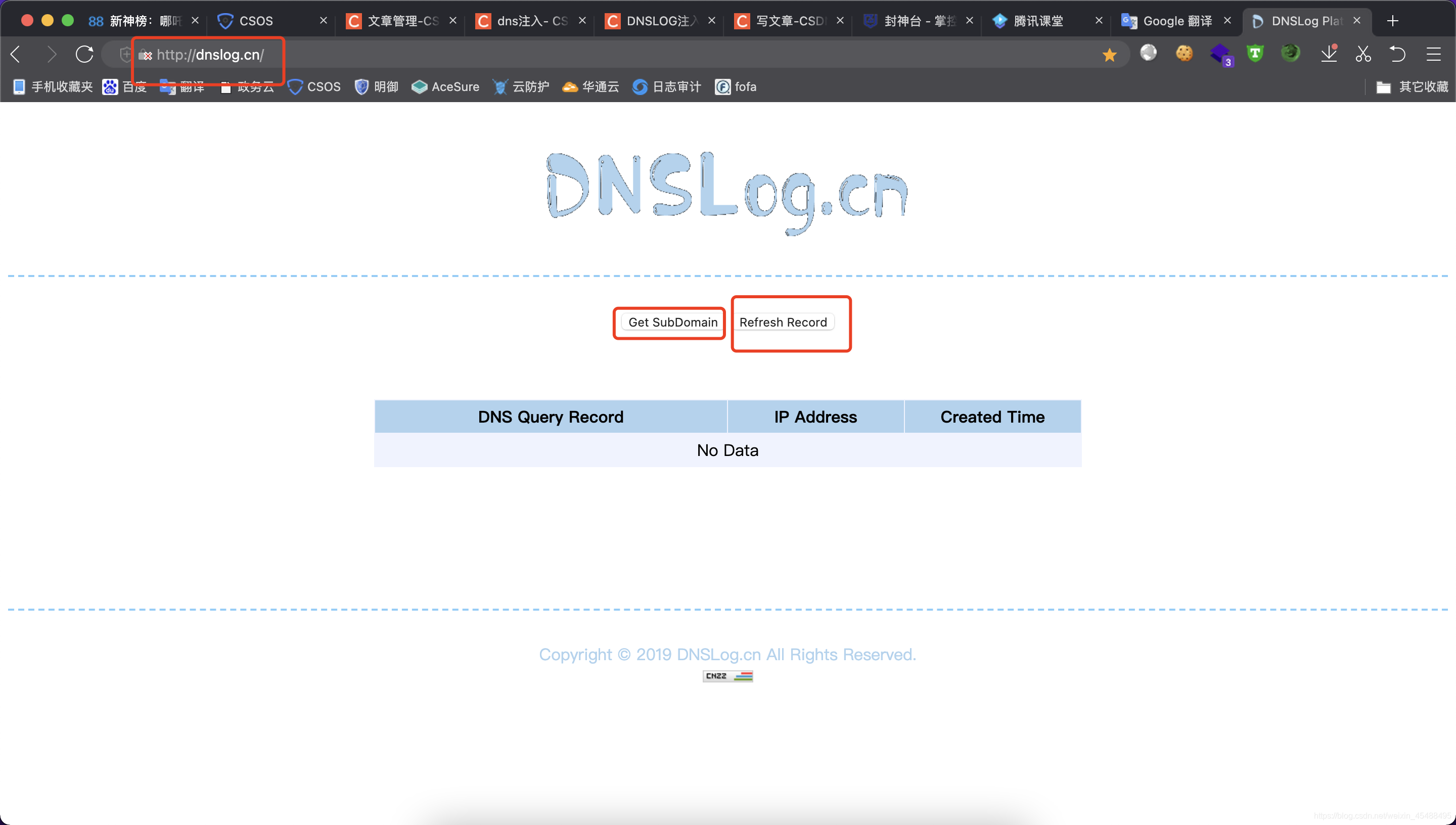This screenshot has width=1456, height=825.
Task: Click the IP Address column header
Action: pos(815,417)
